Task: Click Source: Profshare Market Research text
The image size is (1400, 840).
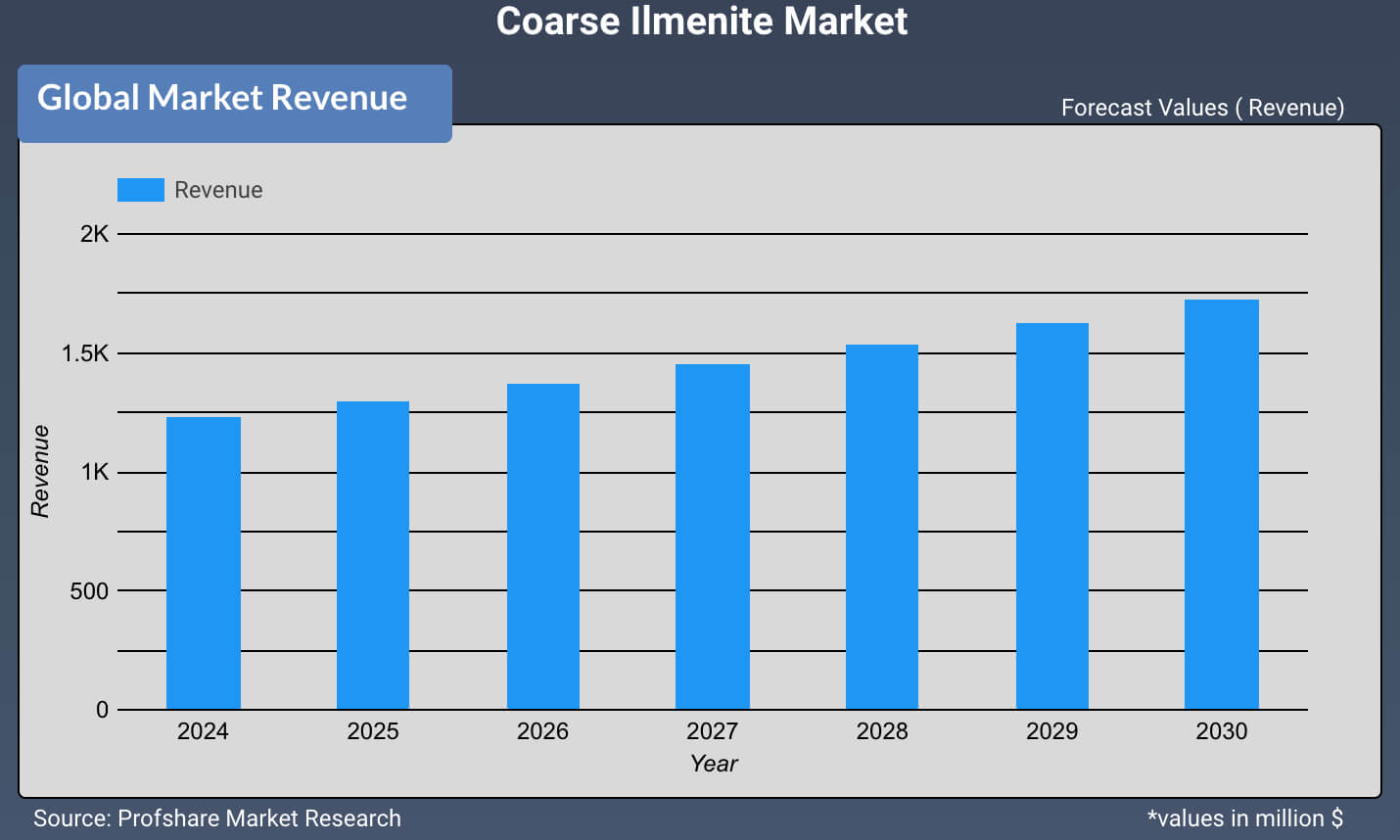Action: [x=217, y=818]
